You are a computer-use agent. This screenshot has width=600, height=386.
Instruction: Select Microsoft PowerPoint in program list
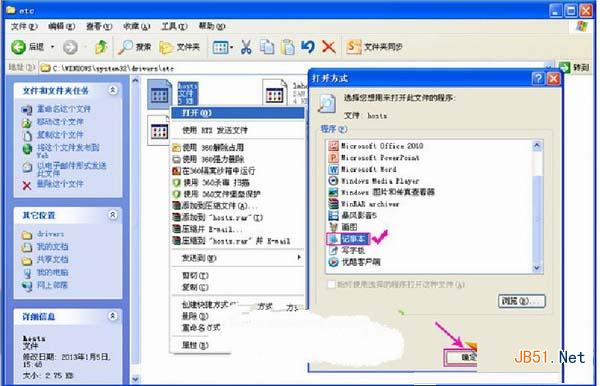[x=374, y=158]
